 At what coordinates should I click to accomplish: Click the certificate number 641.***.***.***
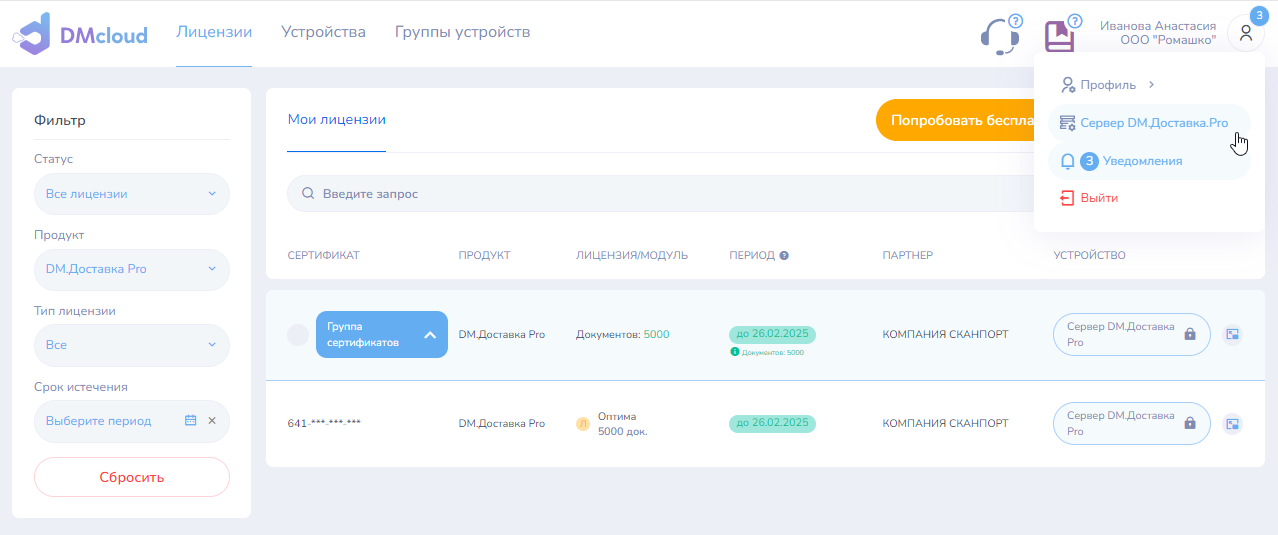click(x=324, y=423)
